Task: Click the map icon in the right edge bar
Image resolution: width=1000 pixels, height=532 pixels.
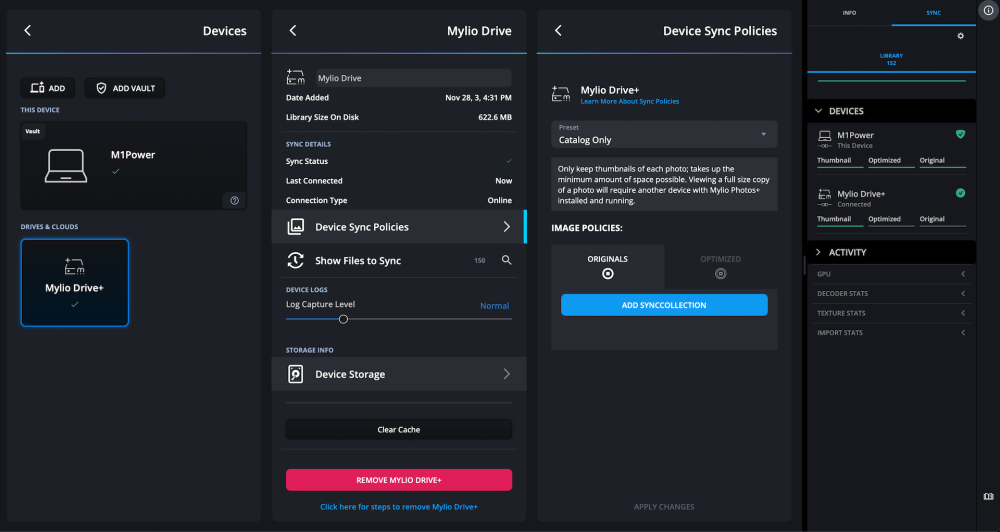Action: [988, 497]
